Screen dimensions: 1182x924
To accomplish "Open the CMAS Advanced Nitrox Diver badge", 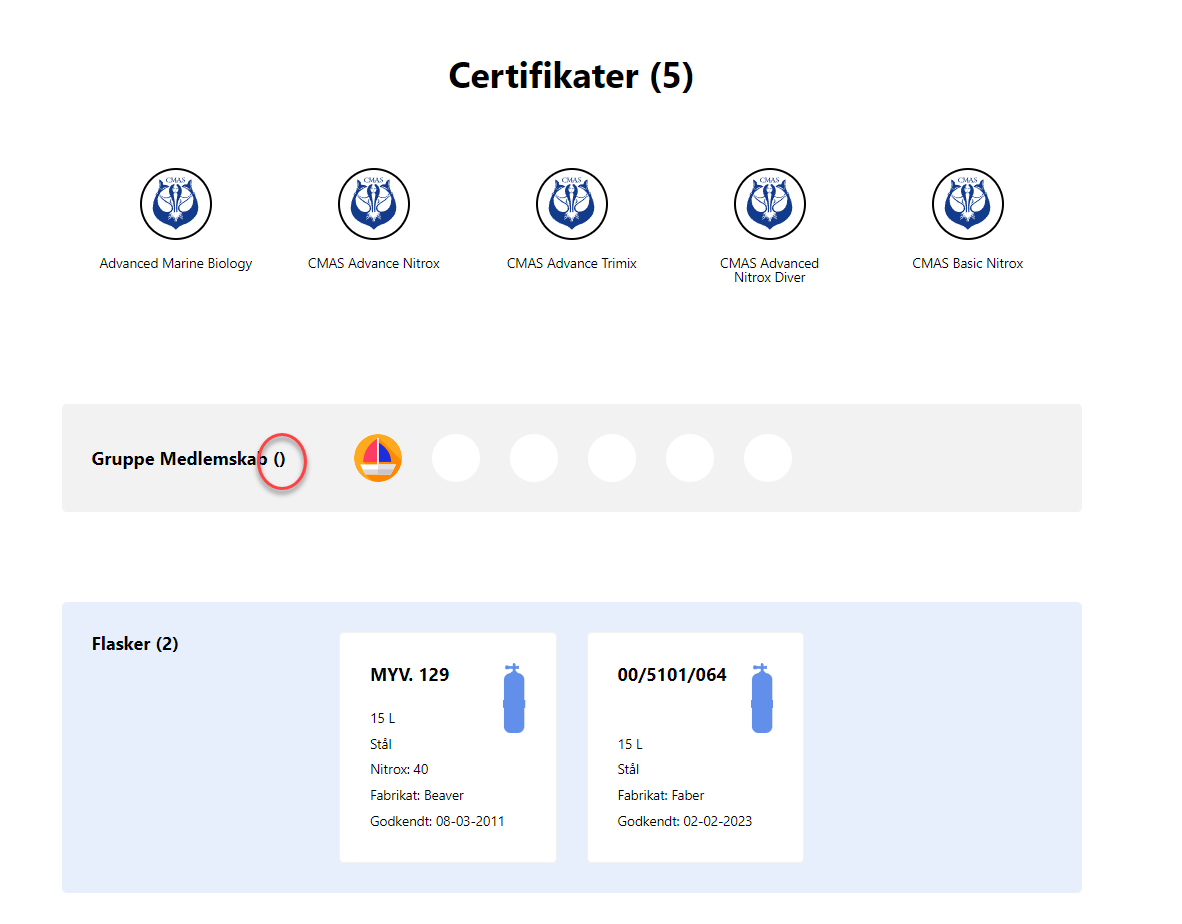I will [x=770, y=203].
